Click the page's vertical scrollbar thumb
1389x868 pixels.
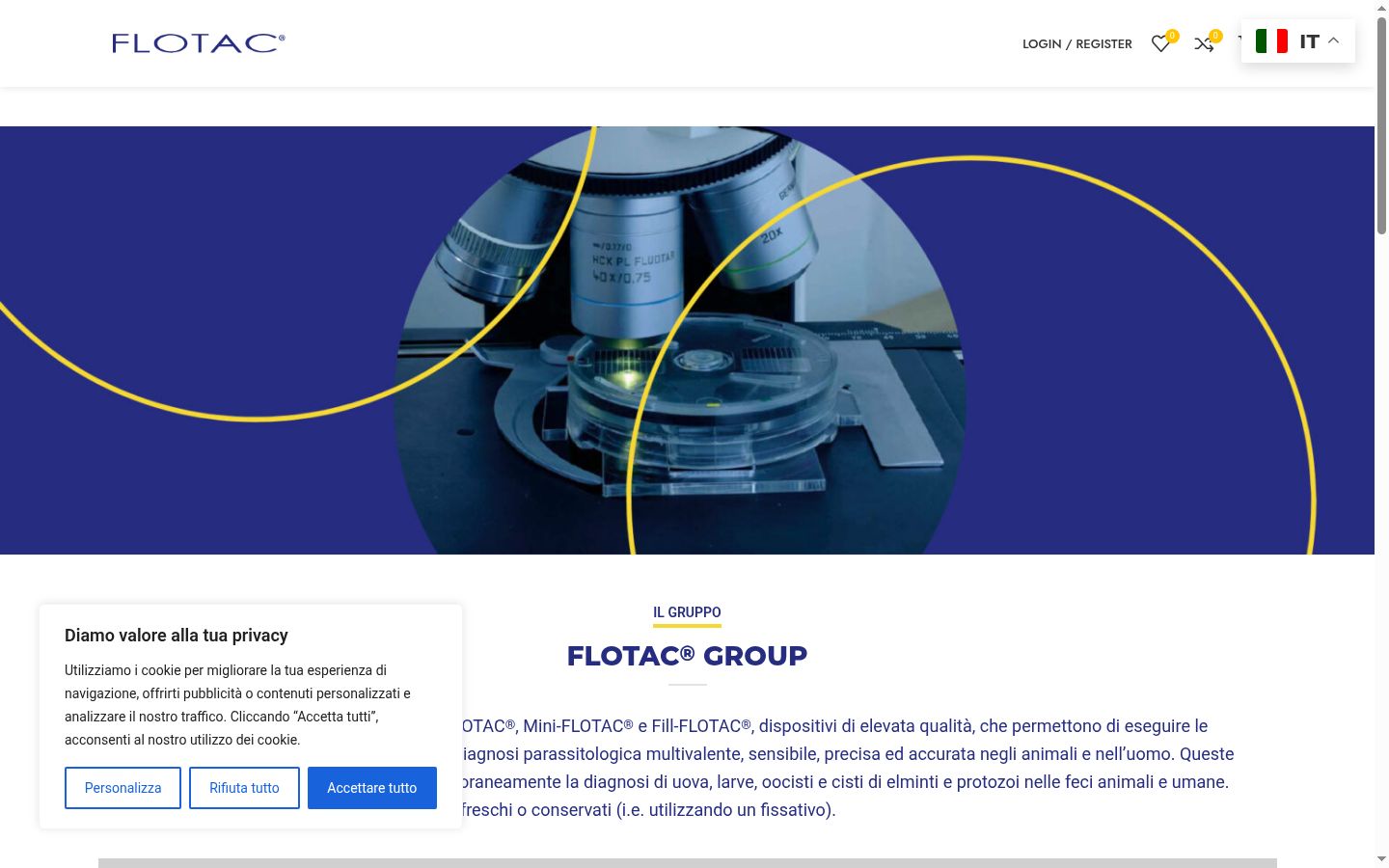(x=1381, y=125)
